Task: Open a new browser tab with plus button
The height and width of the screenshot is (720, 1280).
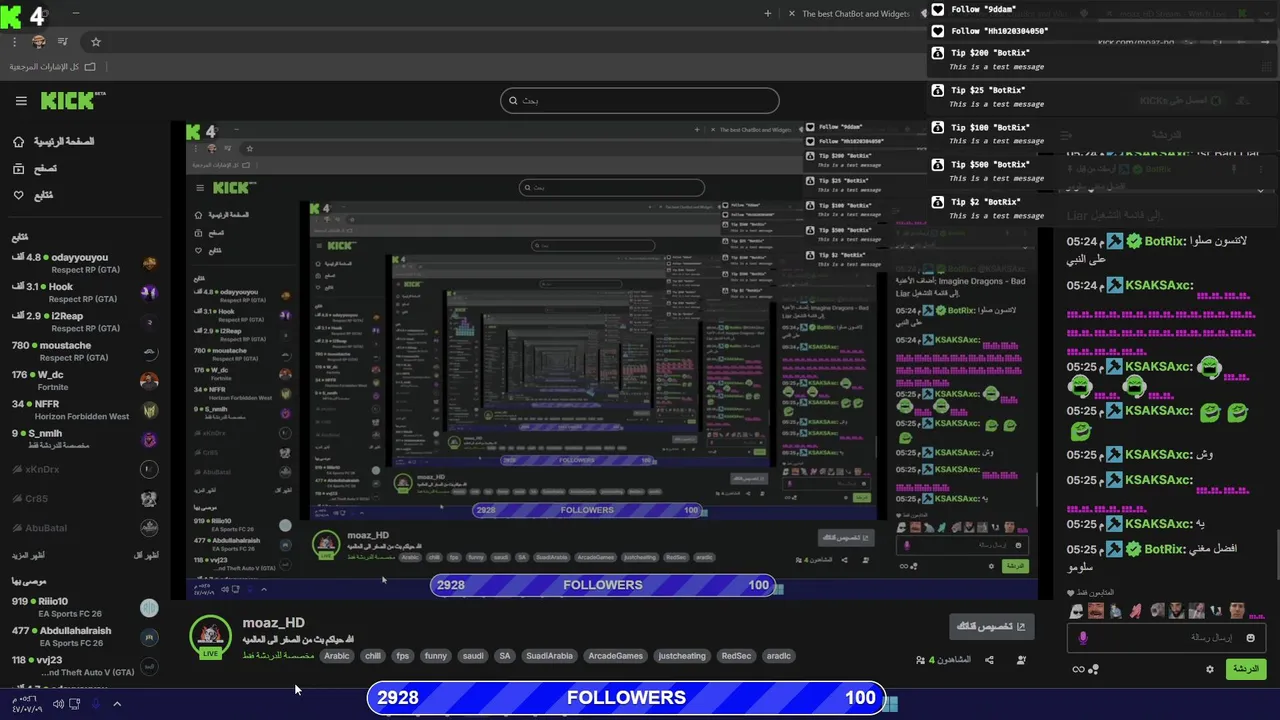Action: coord(768,14)
